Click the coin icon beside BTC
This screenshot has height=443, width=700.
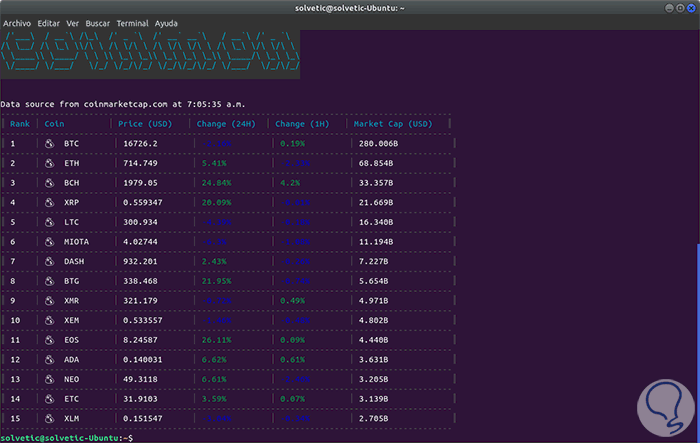point(49,143)
